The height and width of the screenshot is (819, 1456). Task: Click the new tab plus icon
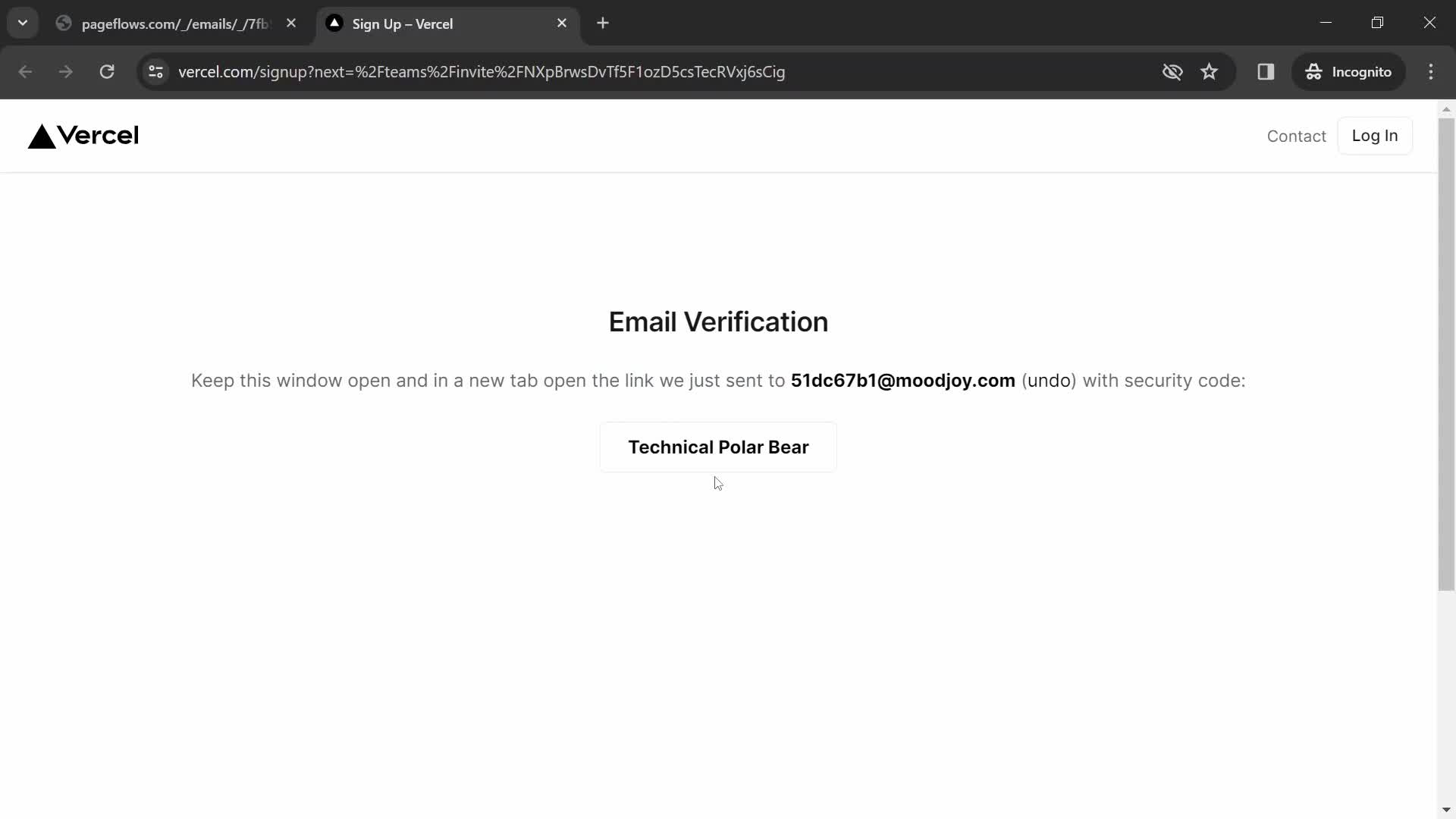[601, 23]
